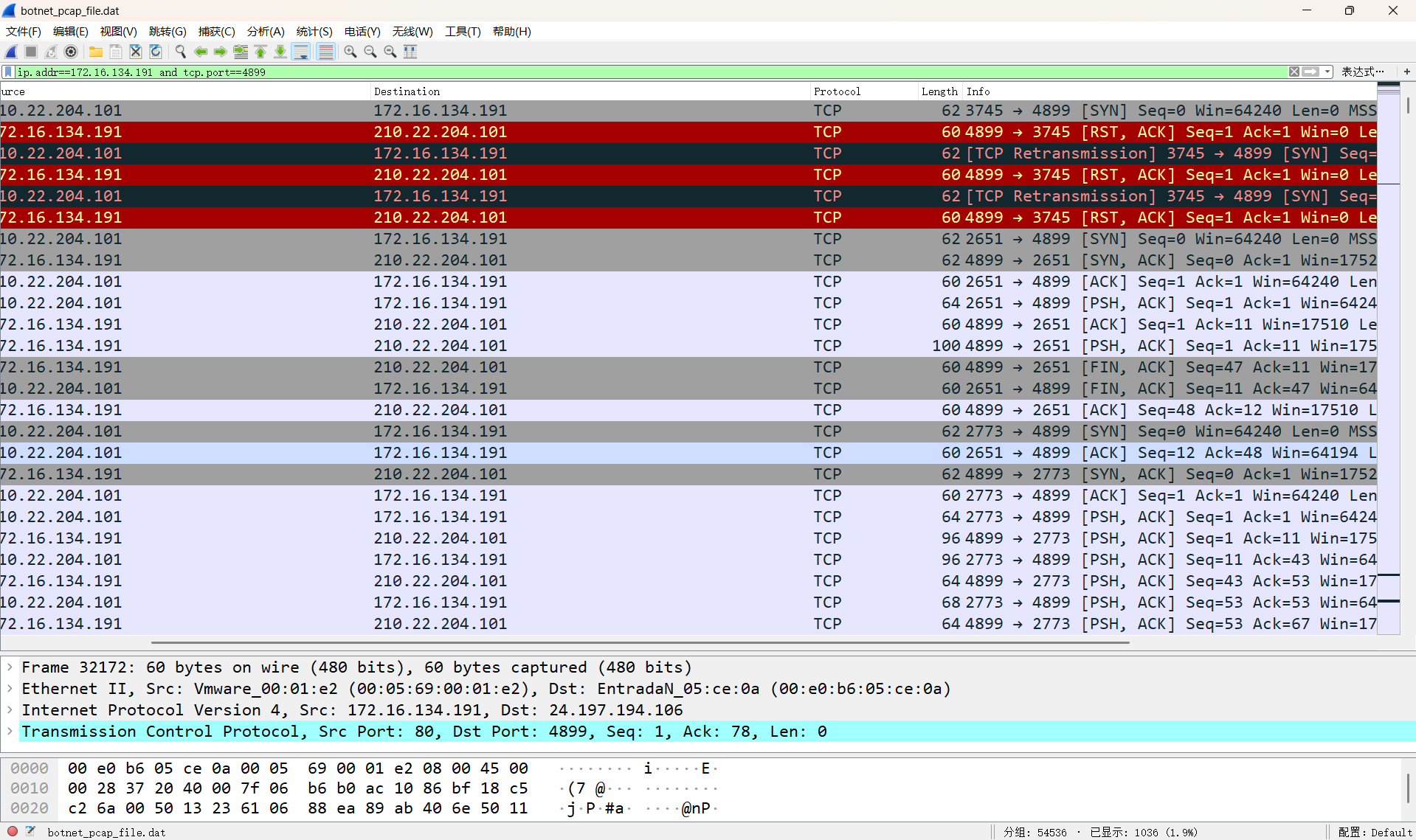Select hex dump row at offset 0010

[363, 788]
